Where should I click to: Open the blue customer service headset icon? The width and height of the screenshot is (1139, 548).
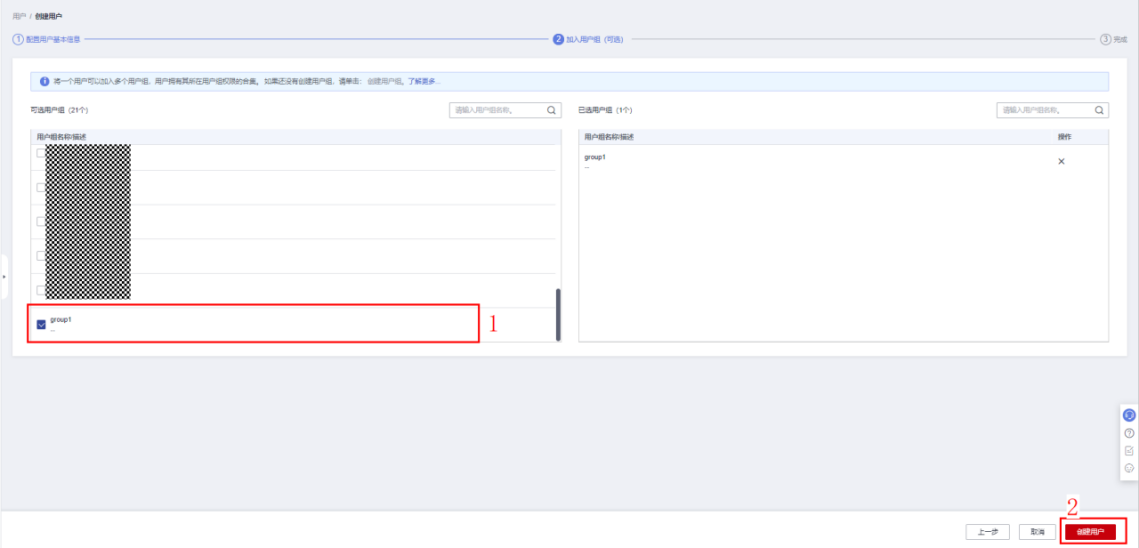pos(1129,416)
